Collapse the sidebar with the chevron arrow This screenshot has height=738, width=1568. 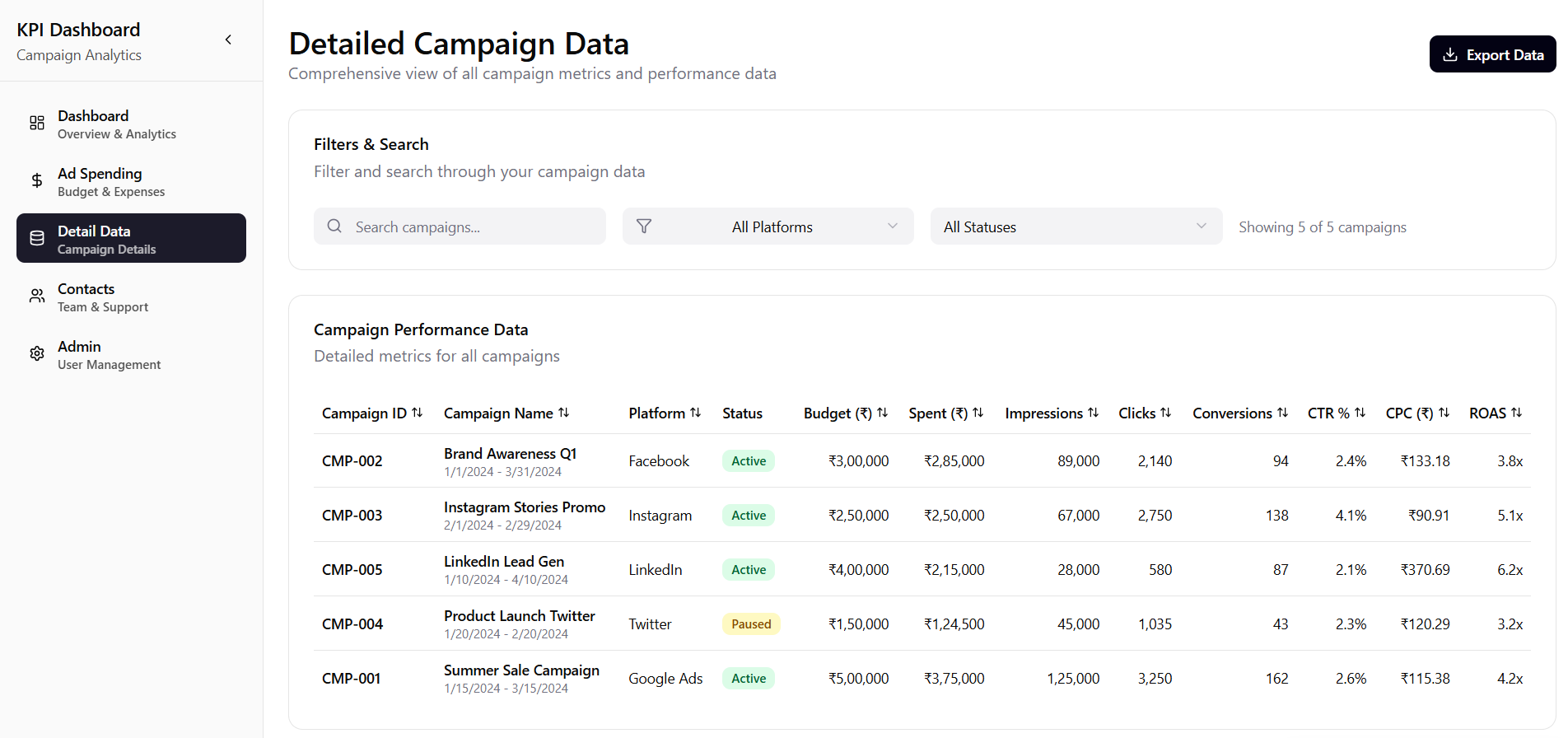point(228,40)
